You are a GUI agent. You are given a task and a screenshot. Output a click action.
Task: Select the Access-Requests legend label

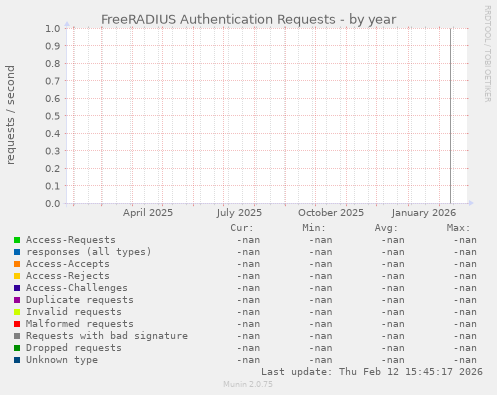71,240
